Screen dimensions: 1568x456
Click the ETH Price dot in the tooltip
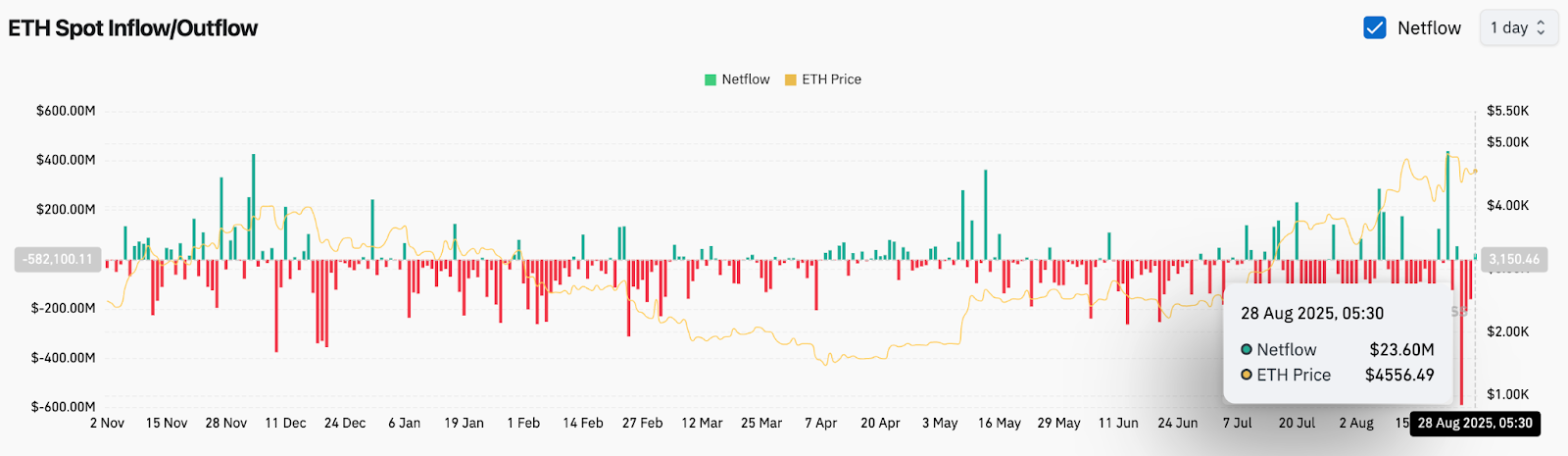point(1247,376)
